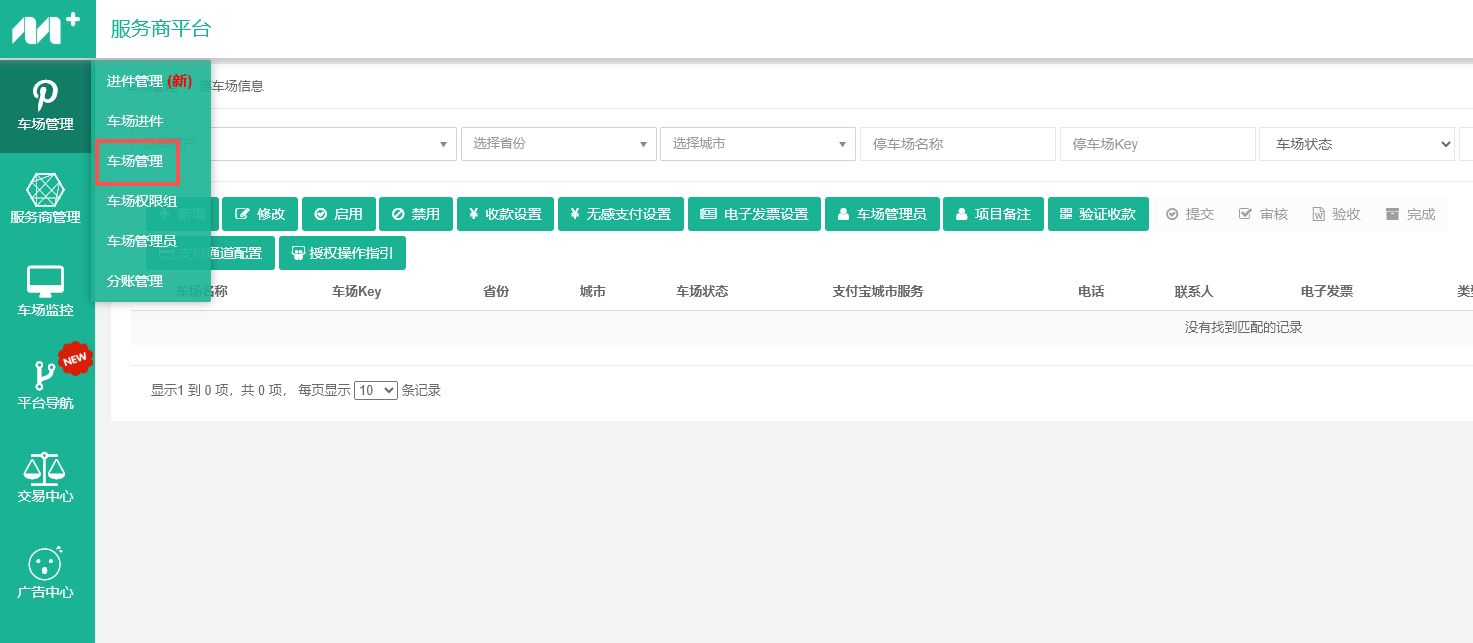Viewport: 1473px width, 643px height.
Task: Select 车场进件 in the submenu
Action: pos(135,121)
